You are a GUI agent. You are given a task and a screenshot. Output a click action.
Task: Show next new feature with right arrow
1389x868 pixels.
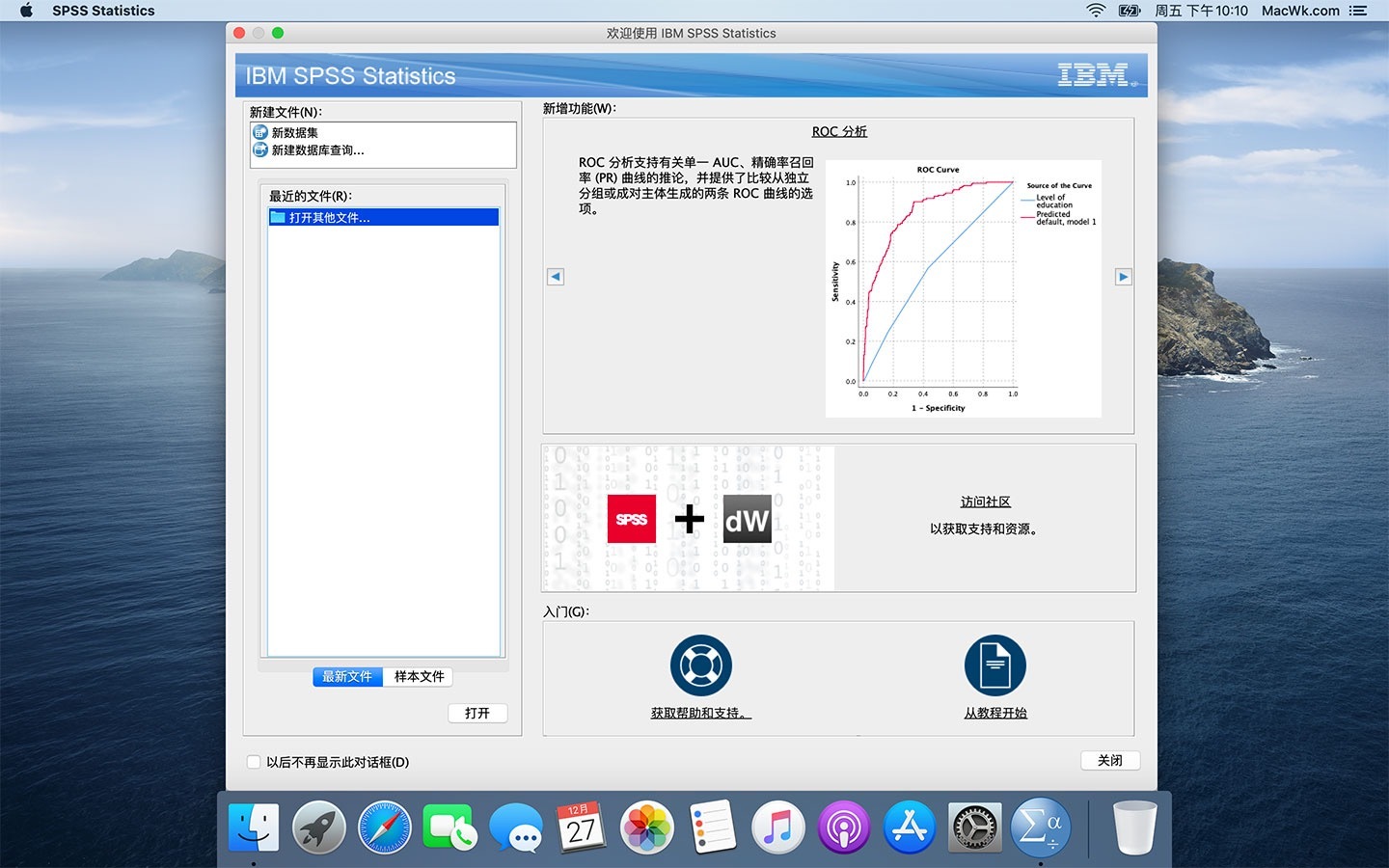pos(1123,277)
